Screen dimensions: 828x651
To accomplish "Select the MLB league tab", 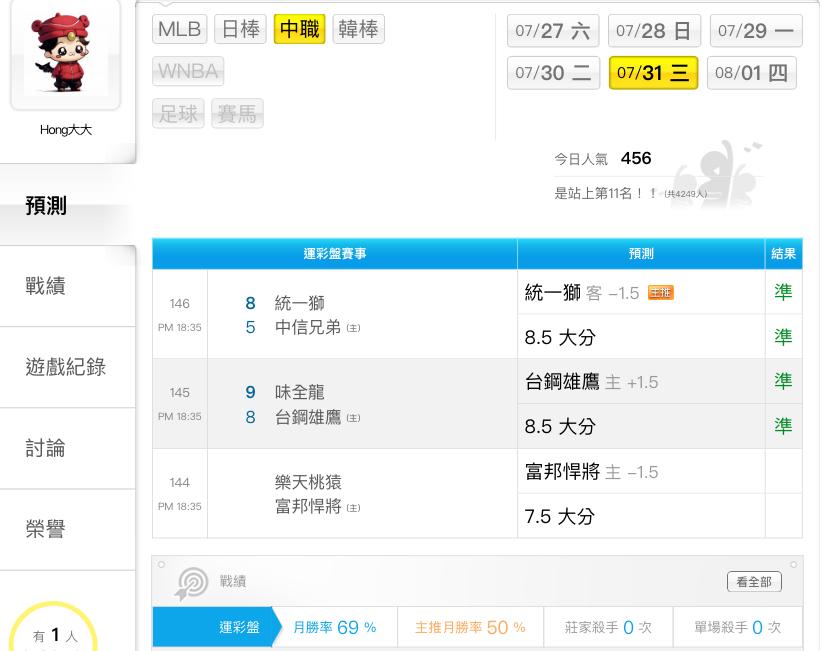I will pyautogui.click(x=180, y=29).
